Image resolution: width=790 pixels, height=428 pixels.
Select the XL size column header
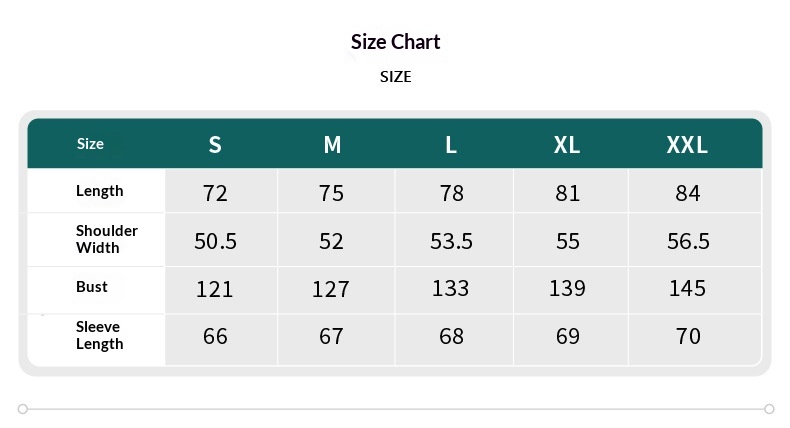point(567,145)
